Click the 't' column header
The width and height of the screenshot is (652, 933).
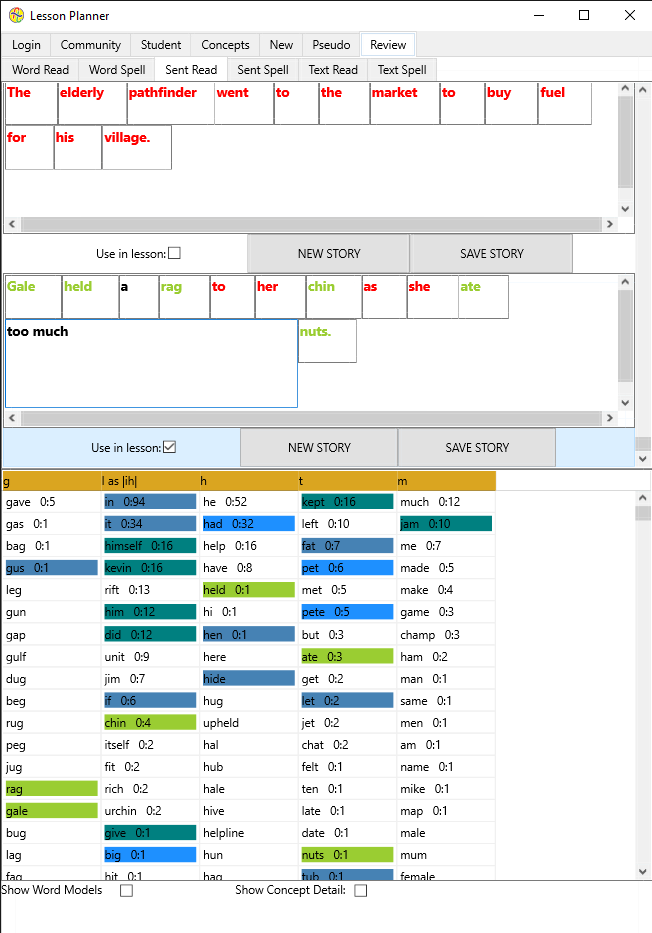click(348, 481)
